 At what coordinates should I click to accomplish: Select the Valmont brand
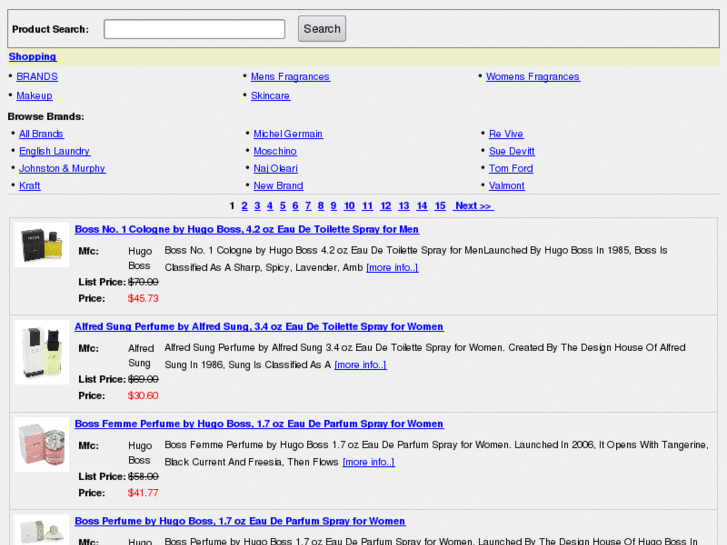click(506, 186)
